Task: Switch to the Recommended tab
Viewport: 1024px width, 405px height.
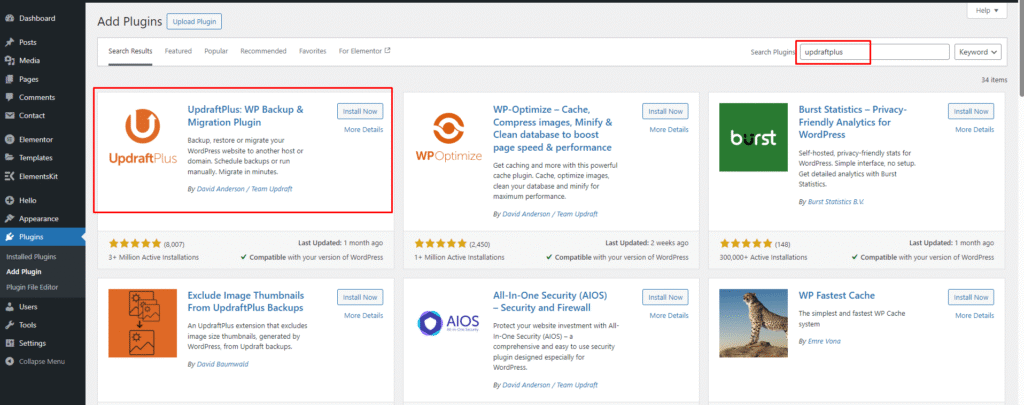Action: [x=263, y=51]
